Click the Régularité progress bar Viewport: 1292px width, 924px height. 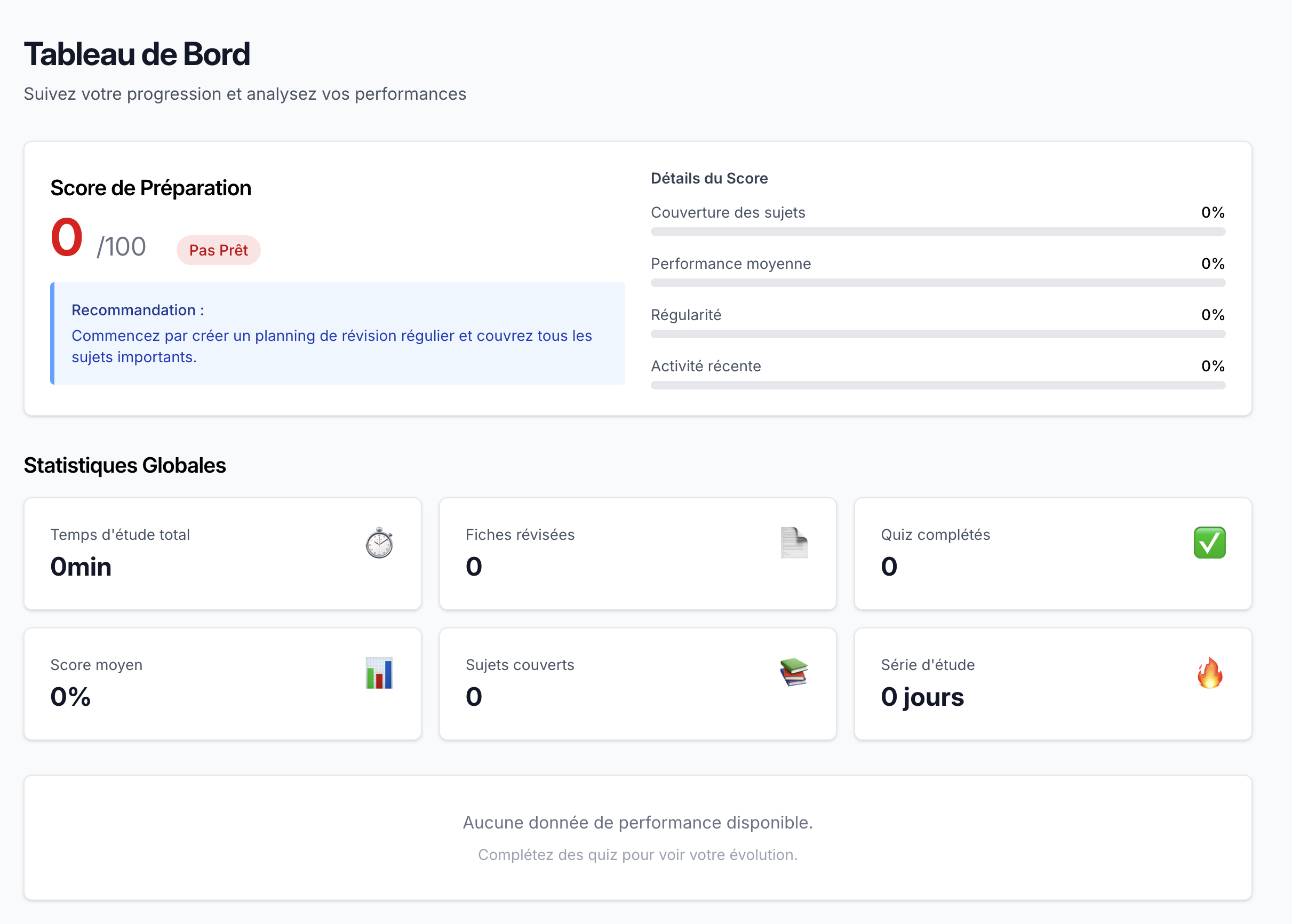pos(938,334)
